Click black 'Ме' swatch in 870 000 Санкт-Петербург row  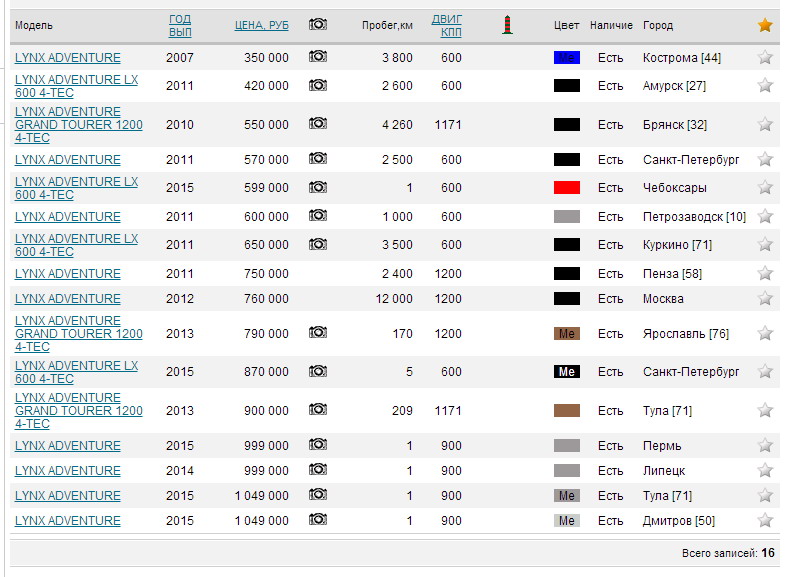(x=567, y=371)
